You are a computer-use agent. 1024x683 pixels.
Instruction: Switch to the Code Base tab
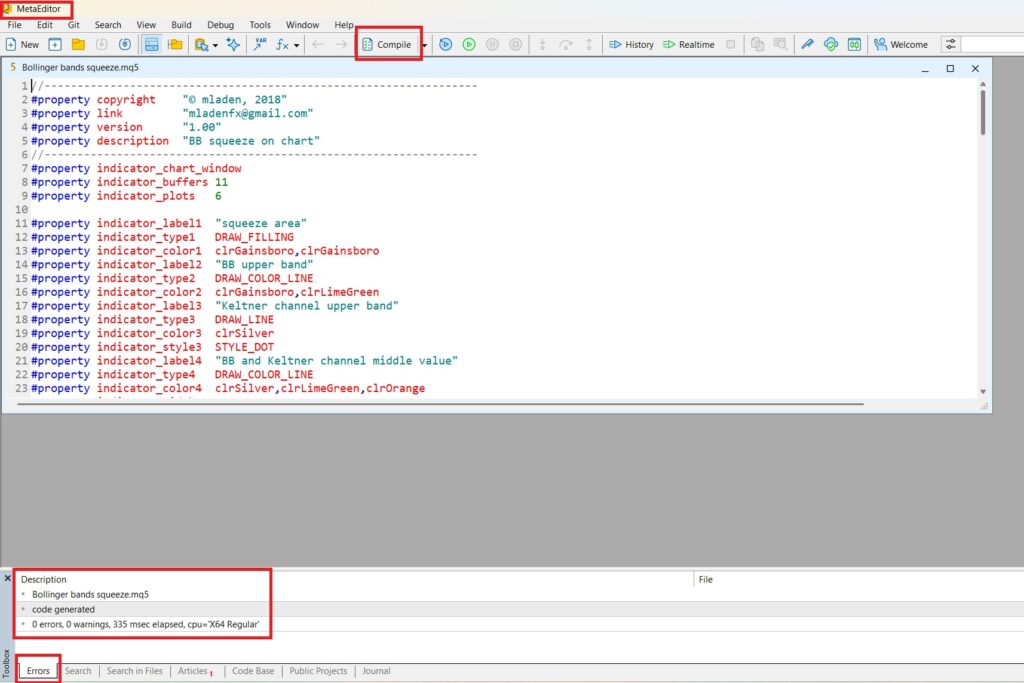pos(253,671)
